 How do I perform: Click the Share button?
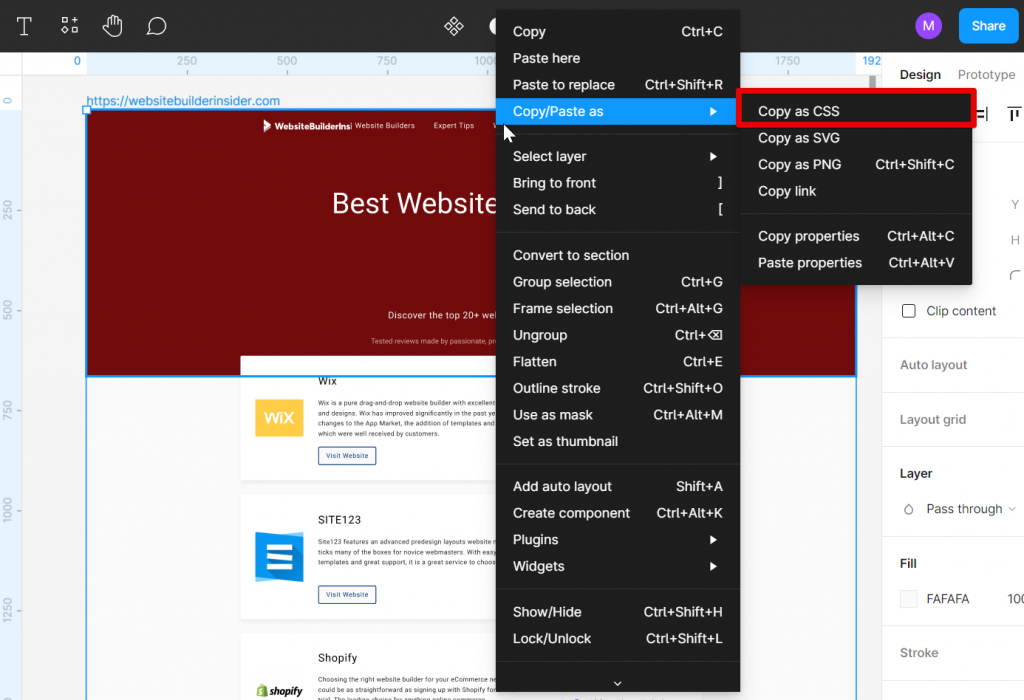click(988, 25)
